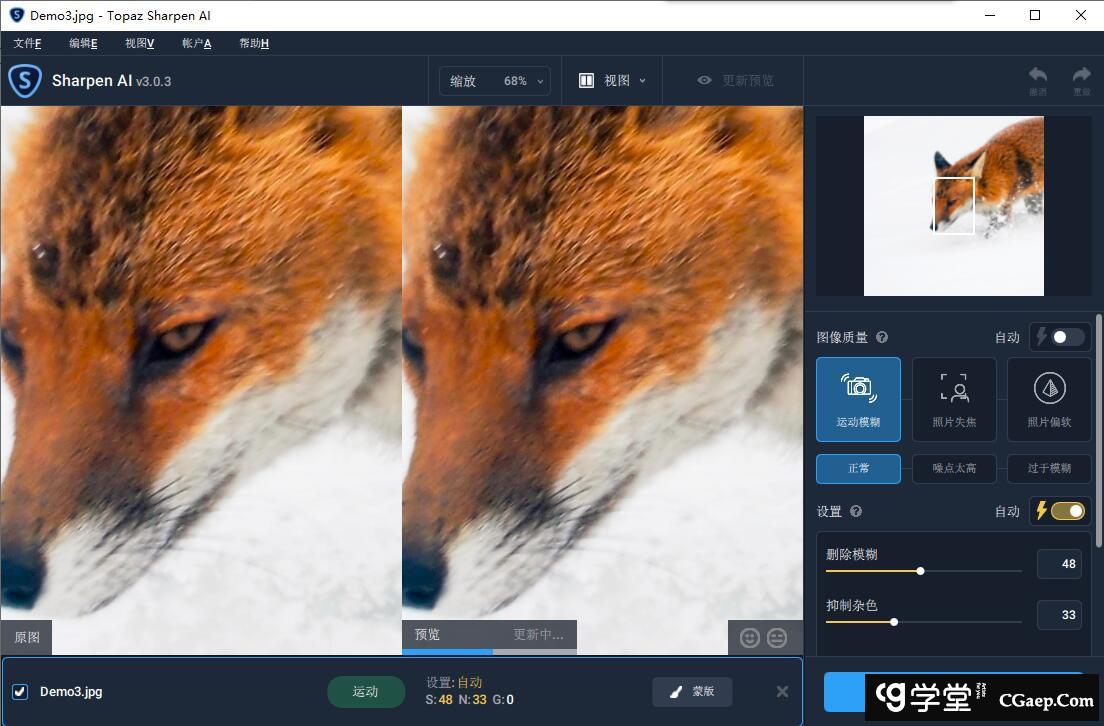
Task: Click the 蒙版 mask button
Action: pos(692,691)
